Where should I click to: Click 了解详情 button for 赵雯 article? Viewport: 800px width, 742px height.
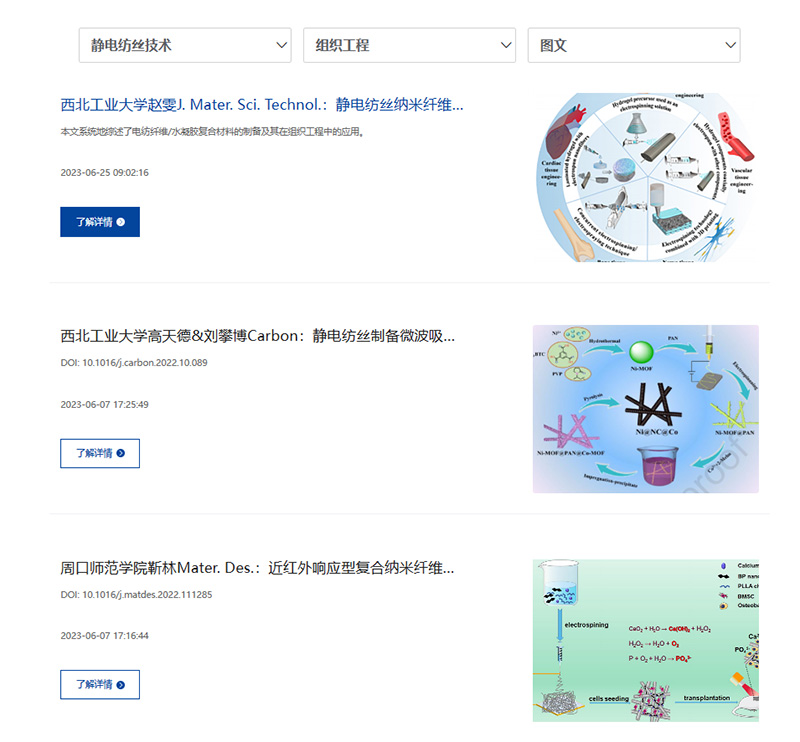100,222
